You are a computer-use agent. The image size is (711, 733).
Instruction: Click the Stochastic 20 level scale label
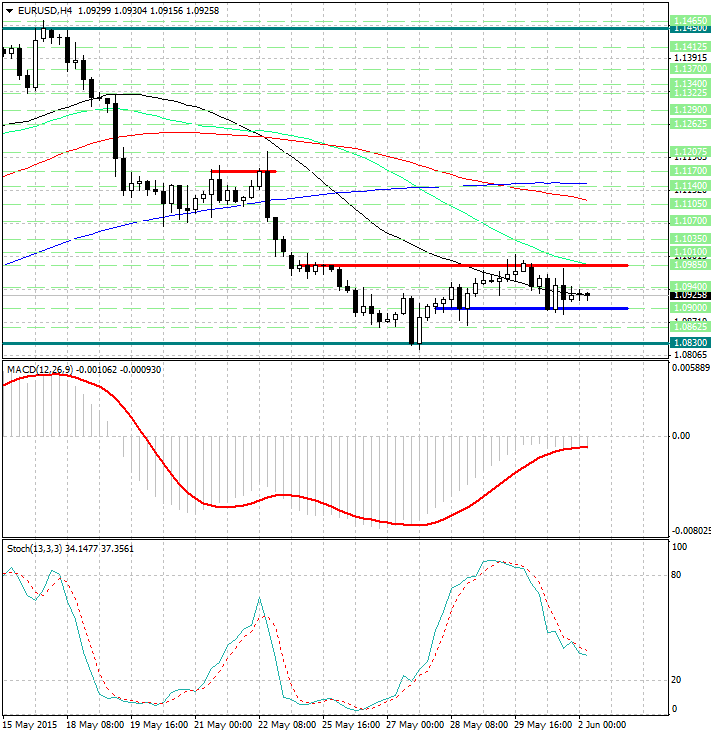(x=678, y=680)
